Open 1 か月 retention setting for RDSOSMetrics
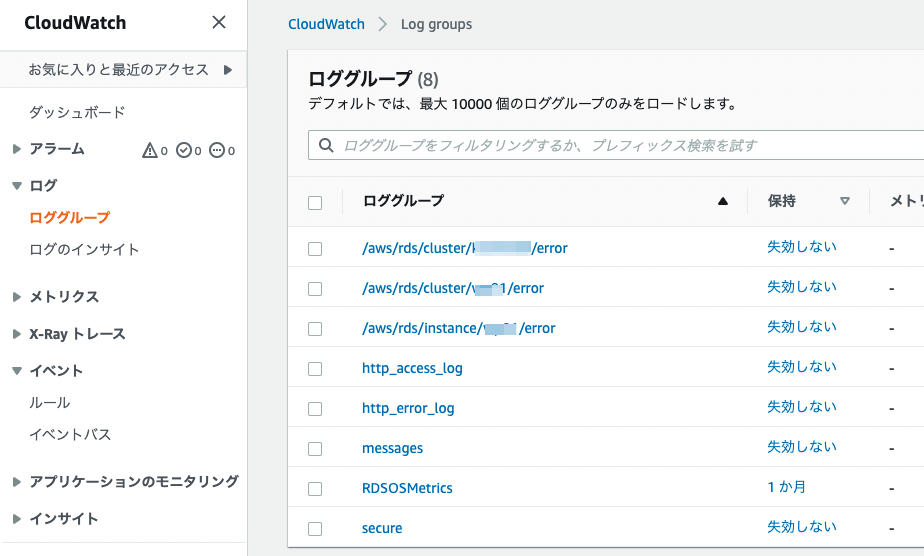924x556 pixels. pos(786,487)
